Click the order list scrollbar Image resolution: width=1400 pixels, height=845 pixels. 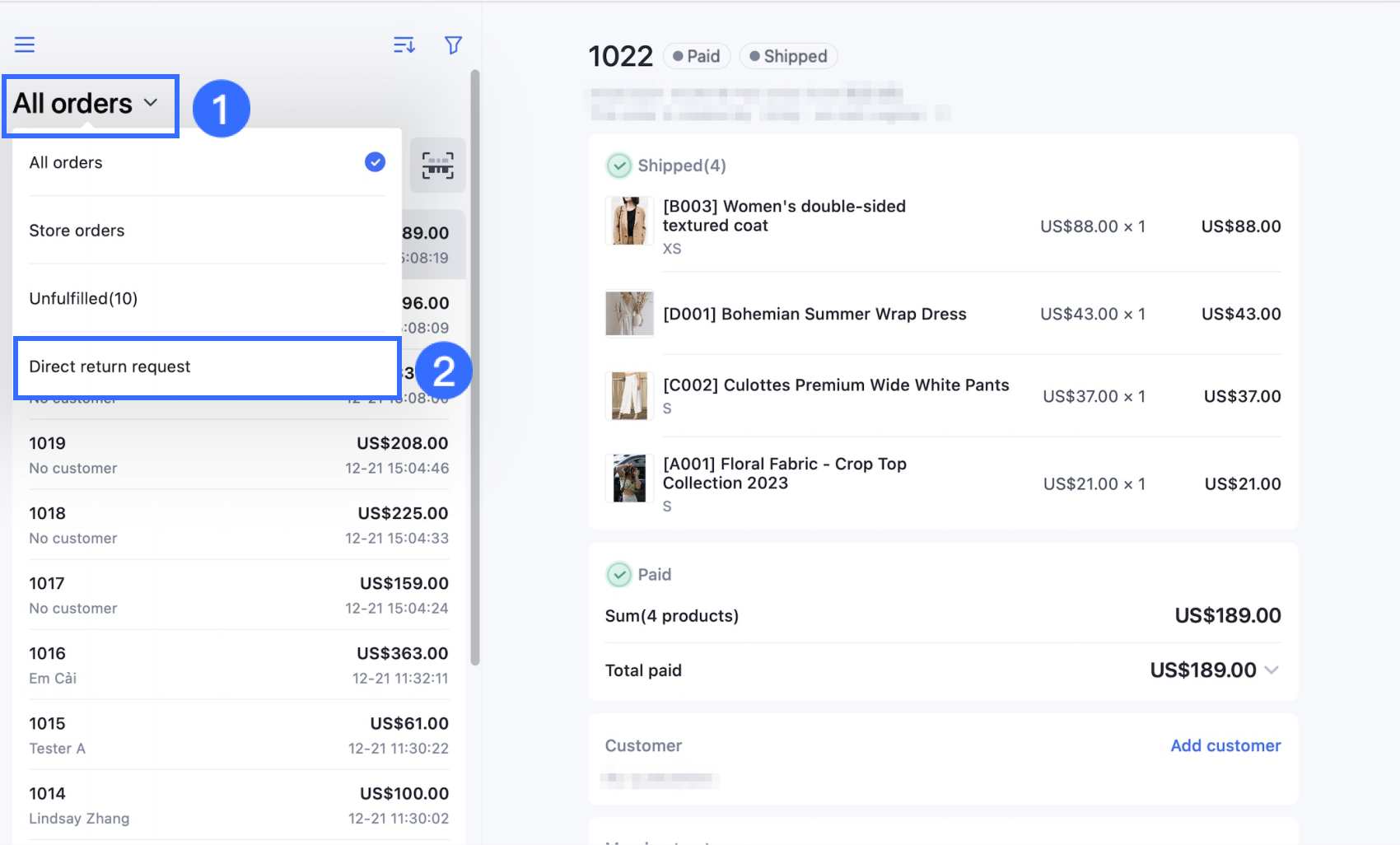(x=474, y=367)
